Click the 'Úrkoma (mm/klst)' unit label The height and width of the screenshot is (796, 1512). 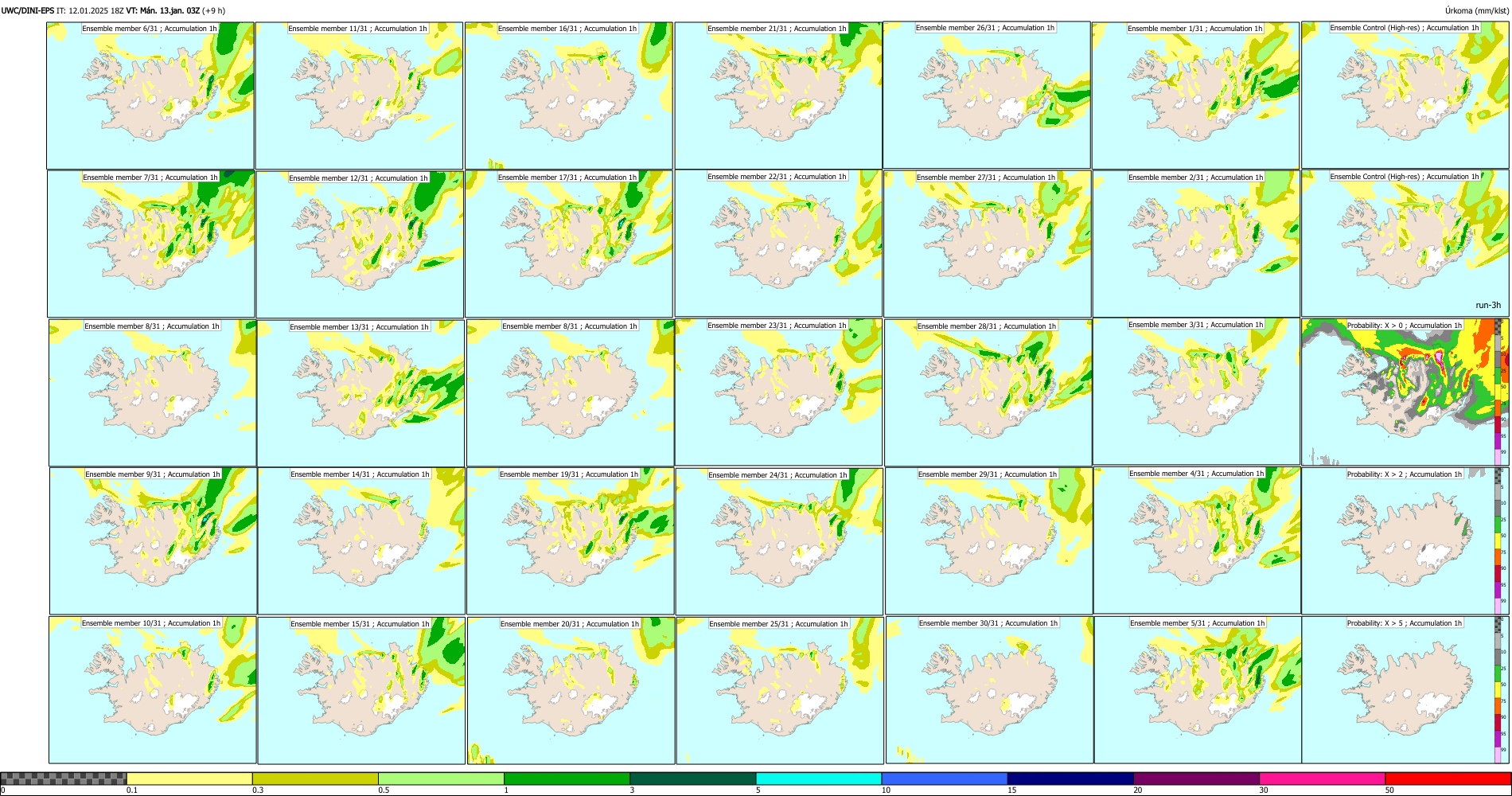click(x=1477, y=10)
